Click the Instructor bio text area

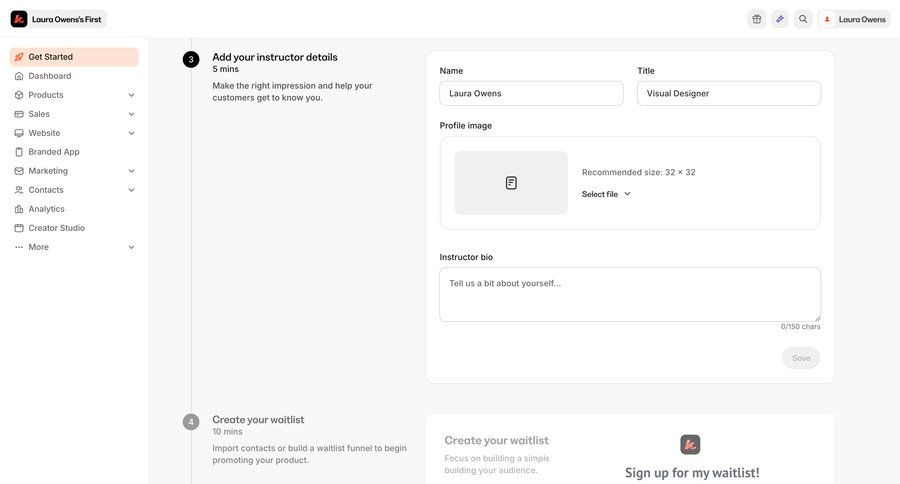[630, 294]
